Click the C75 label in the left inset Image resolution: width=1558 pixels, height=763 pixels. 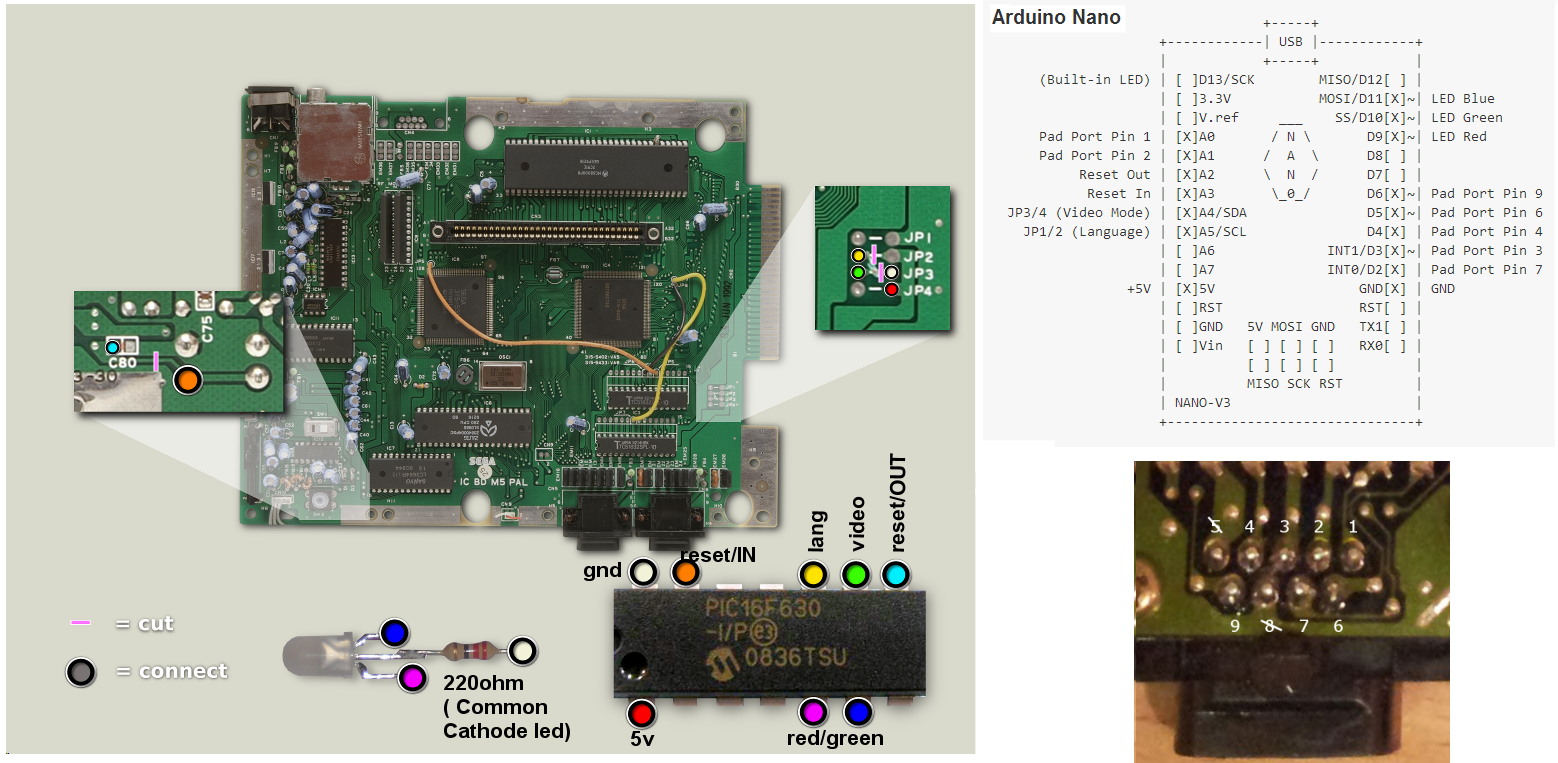pyautogui.click(x=208, y=329)
